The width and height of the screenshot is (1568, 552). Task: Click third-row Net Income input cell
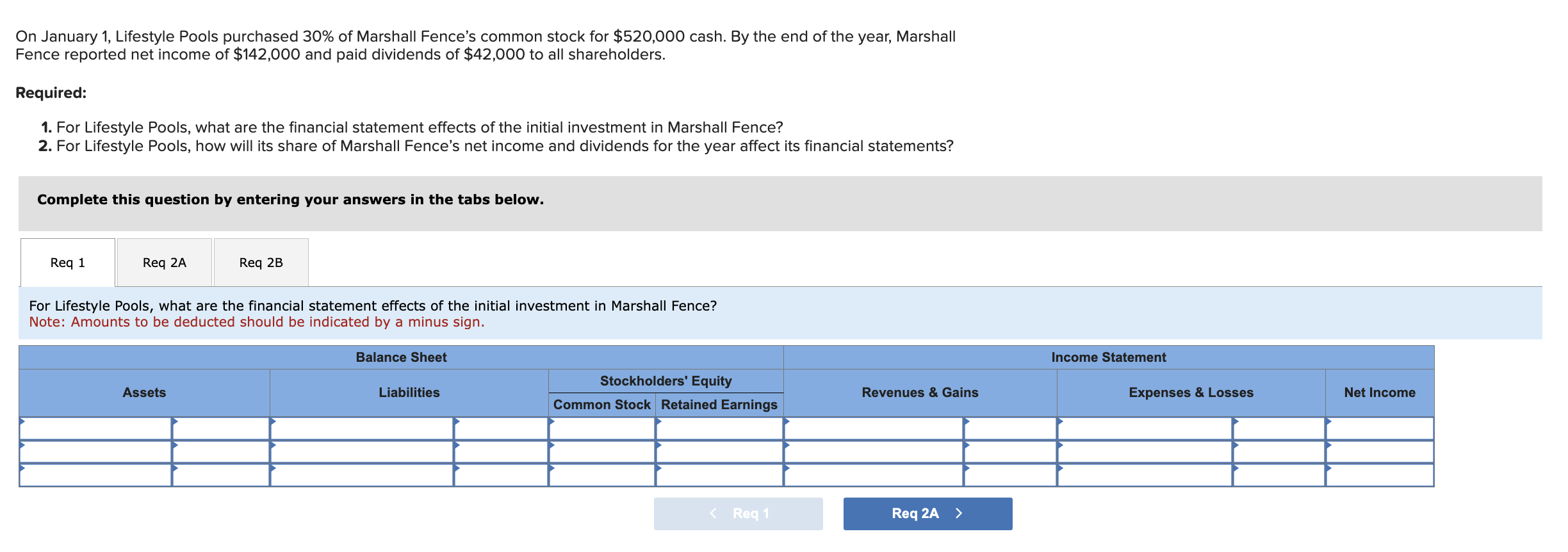[x=1380, y=475]
